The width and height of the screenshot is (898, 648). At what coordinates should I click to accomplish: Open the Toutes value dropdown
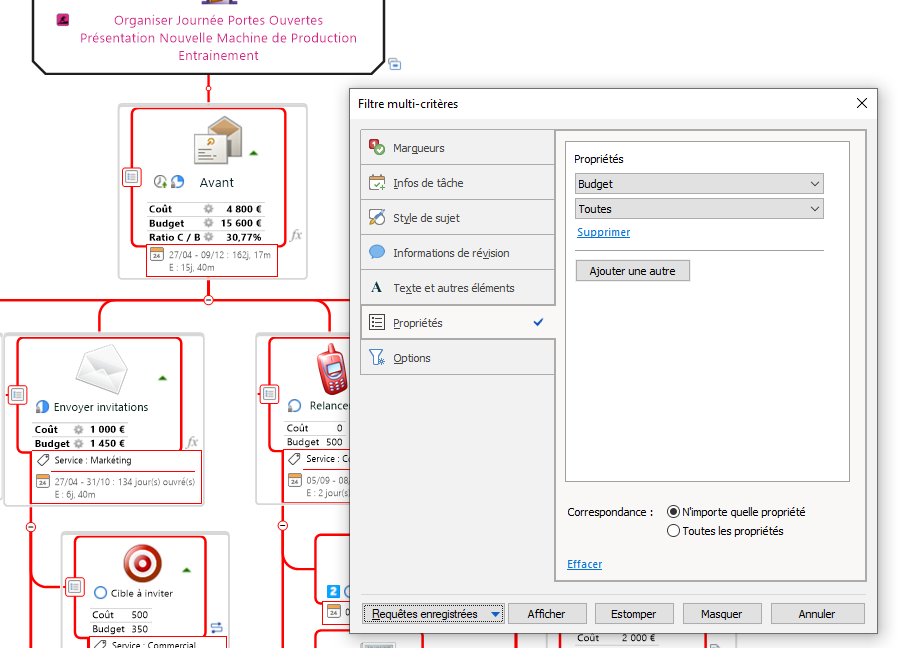[699, 209]
